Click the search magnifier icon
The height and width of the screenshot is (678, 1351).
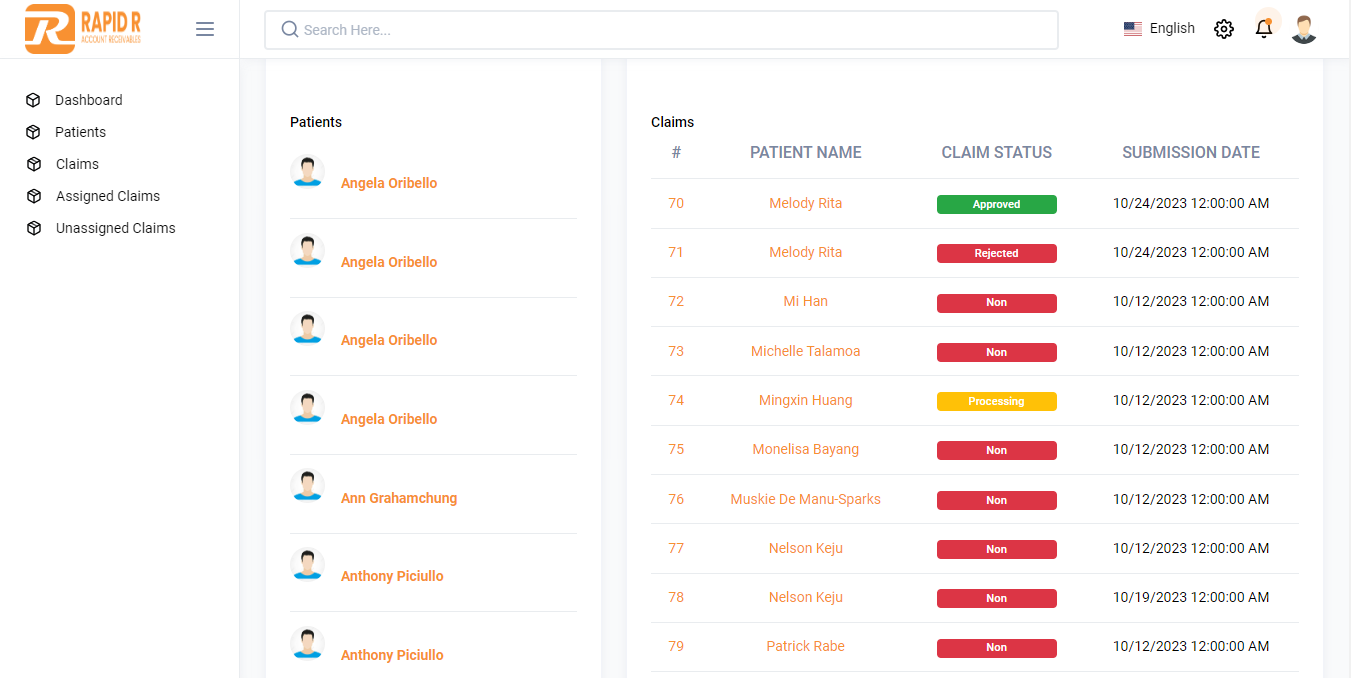290,30
